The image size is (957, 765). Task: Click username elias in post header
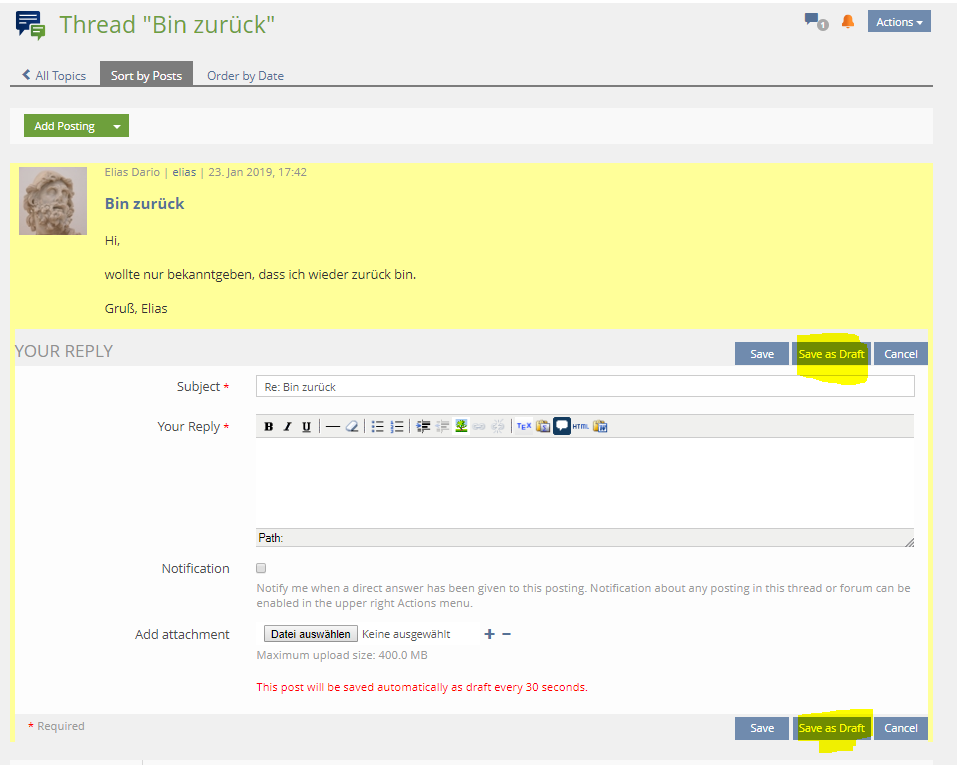click(x=184, y=172)
